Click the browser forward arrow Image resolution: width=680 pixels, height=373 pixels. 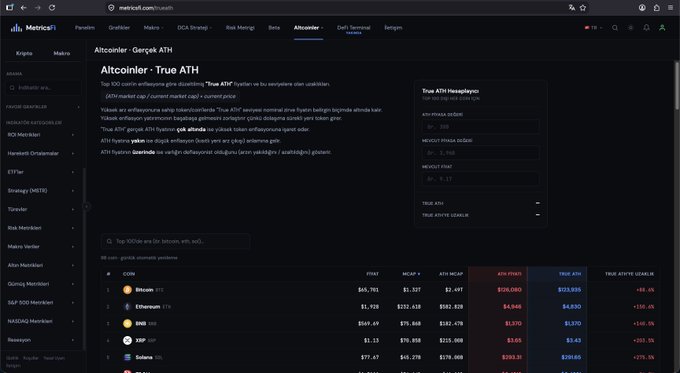coord(38,8)
